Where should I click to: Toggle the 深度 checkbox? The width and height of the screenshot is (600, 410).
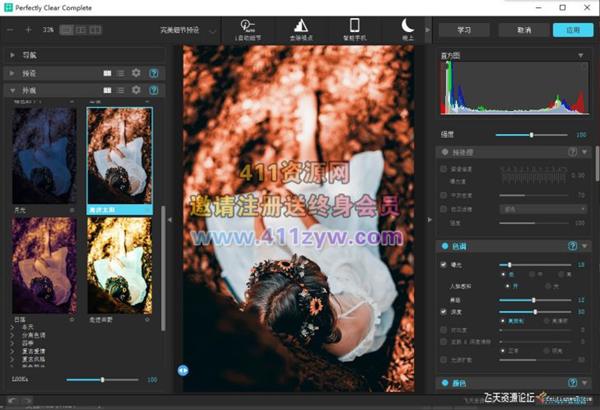pyautogui.click(x=444, y=312)
